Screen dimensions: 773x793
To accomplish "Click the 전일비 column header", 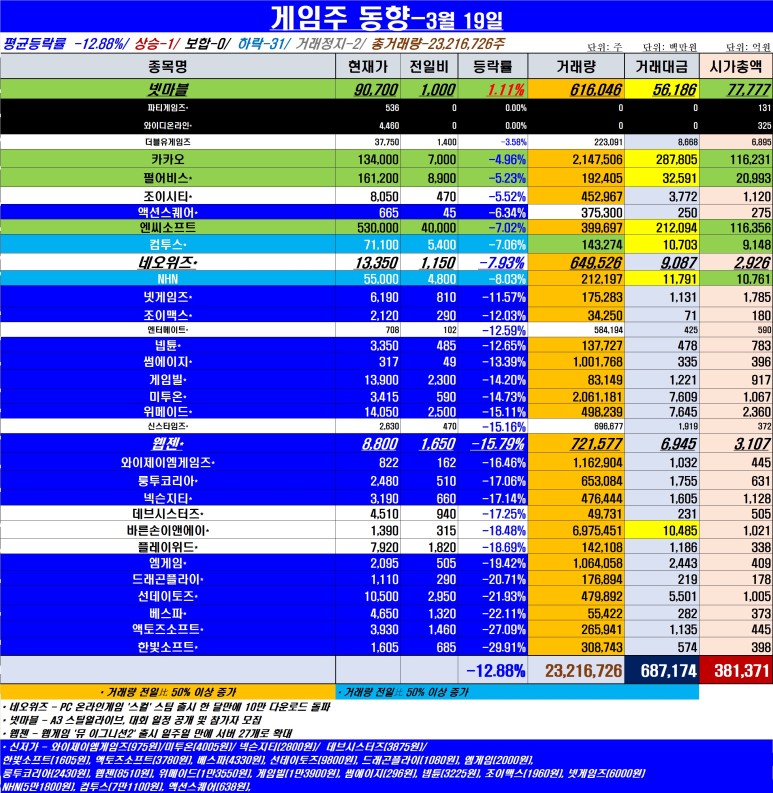I will 429,66.
